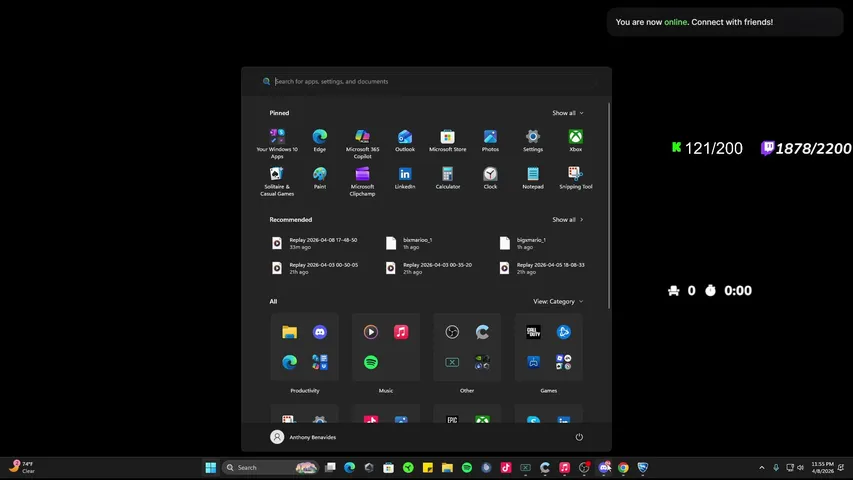Open taskbar clock and date
853x480 pixels.
[823, 467]
